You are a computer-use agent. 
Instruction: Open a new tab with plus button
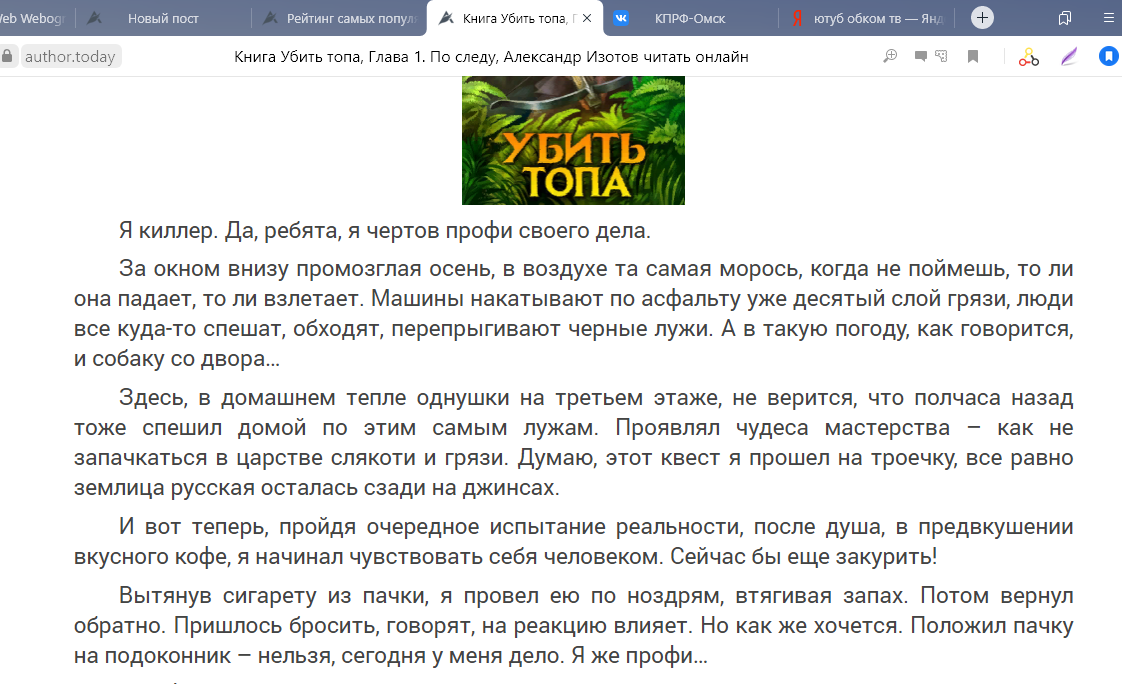(x=983, y=18)
